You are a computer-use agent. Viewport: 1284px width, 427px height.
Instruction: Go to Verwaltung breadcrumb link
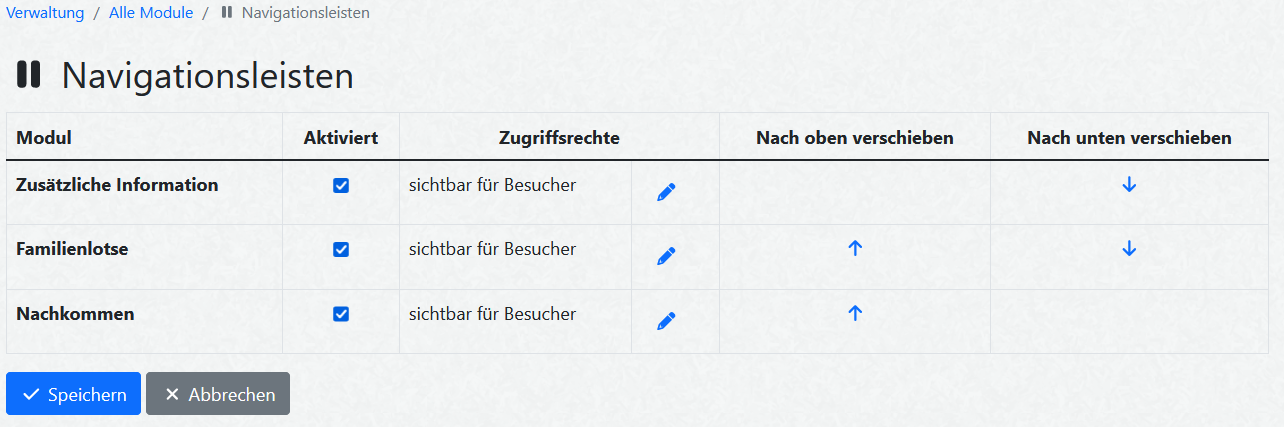(x=45, y=13)
